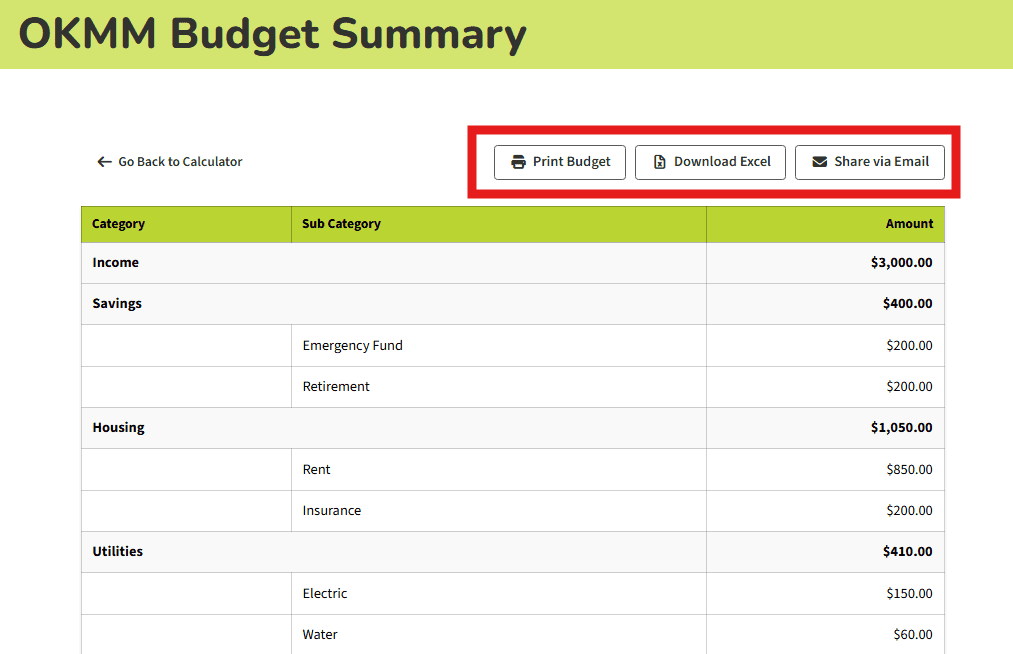The image size is (1013, 654).
Task: Select the Sub Category column header
Action: [x=340, y=223]
